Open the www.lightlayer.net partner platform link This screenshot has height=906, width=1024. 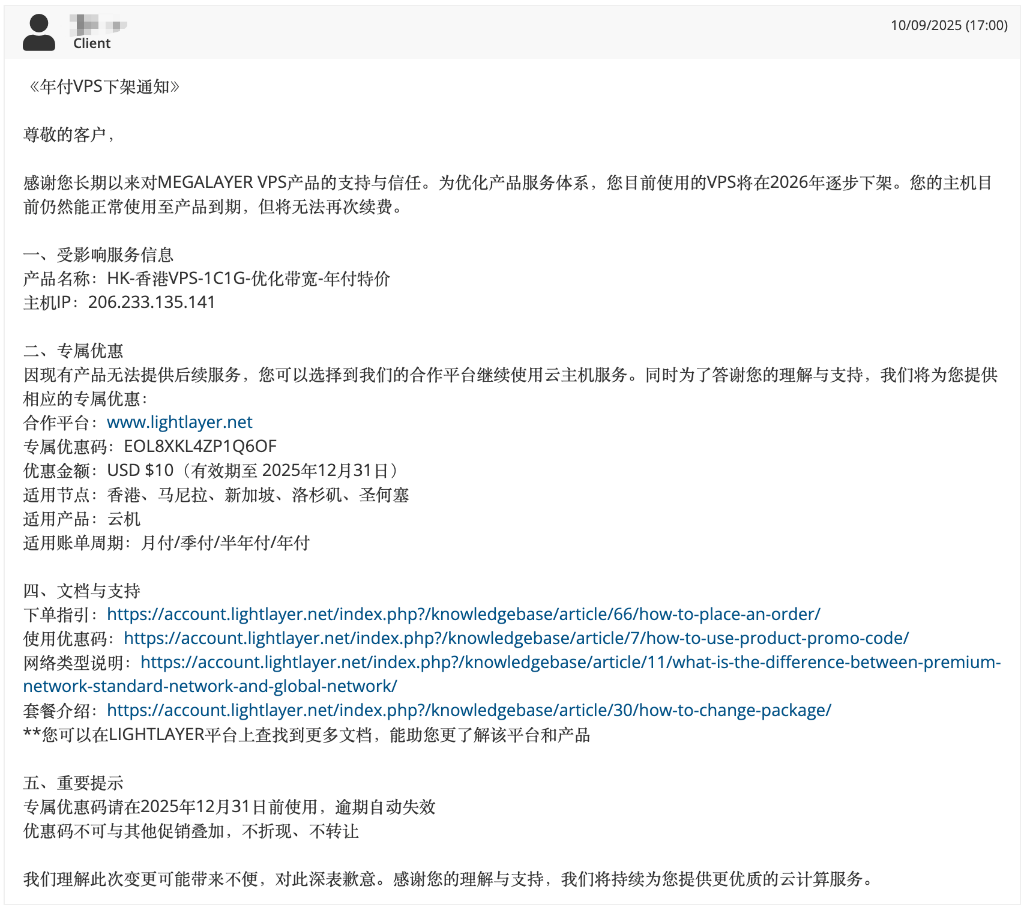(180, 423)
